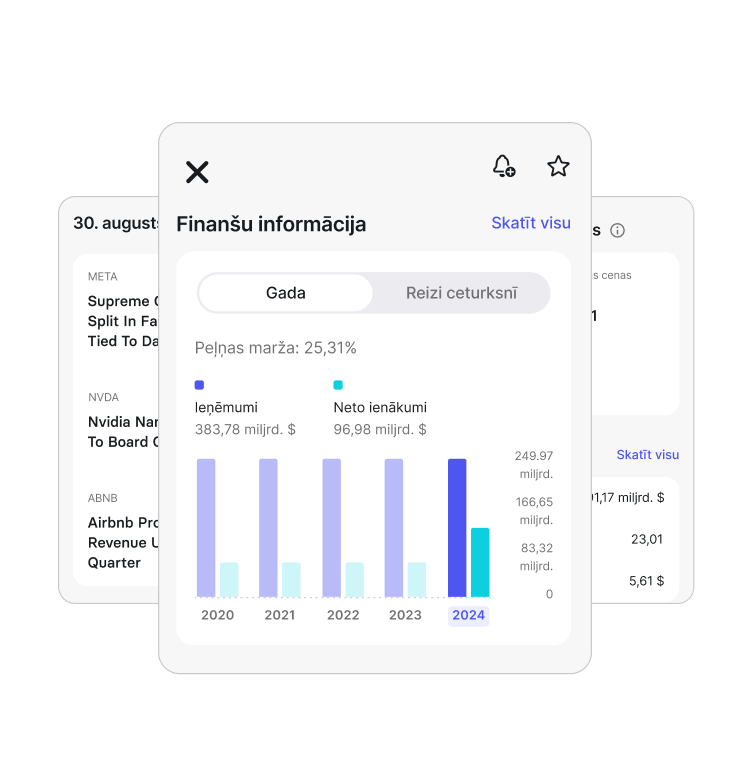This screenshot has width=750, height=776.
Task: Click the 2020 light purple revenue bar
Action: pyautogui.click(x=206, y=528)
